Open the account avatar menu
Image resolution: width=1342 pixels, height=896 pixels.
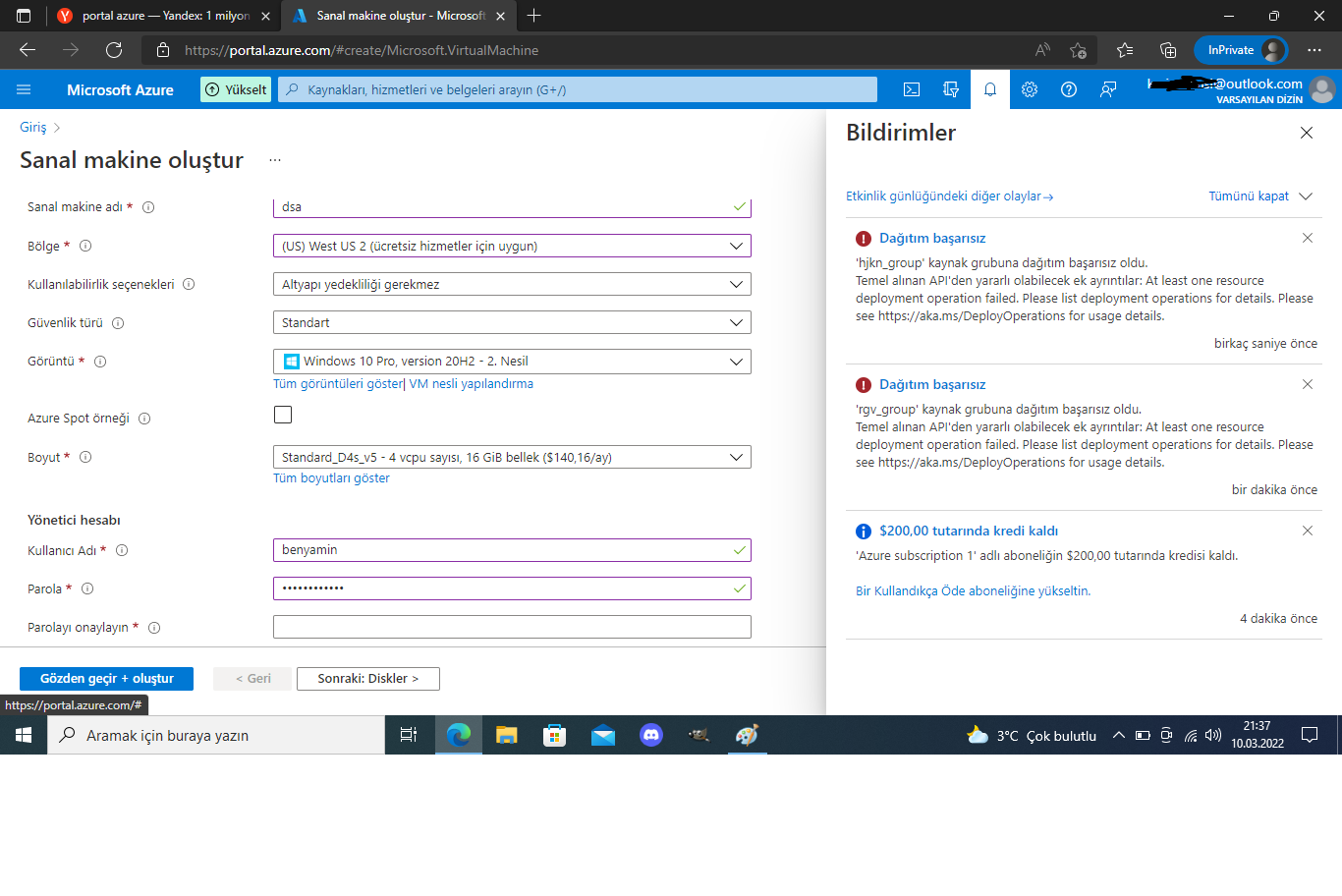[1322, 89]
